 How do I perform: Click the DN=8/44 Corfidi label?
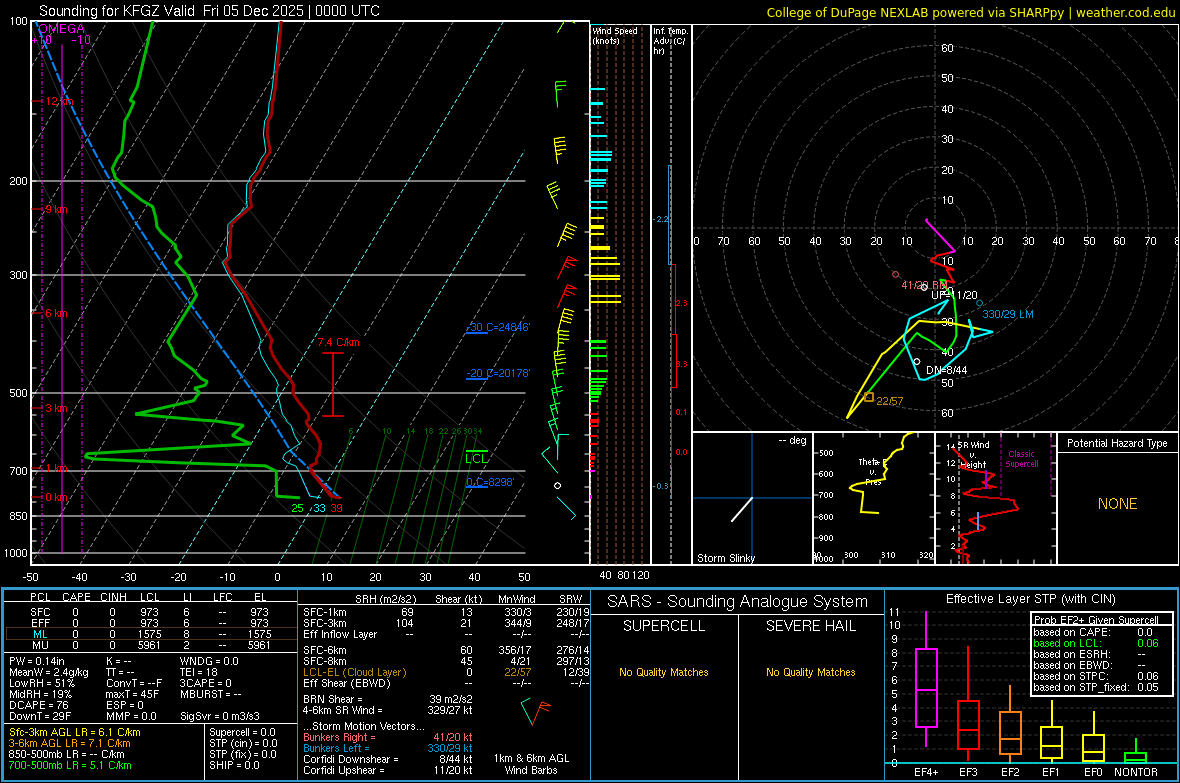pos(947,370)
